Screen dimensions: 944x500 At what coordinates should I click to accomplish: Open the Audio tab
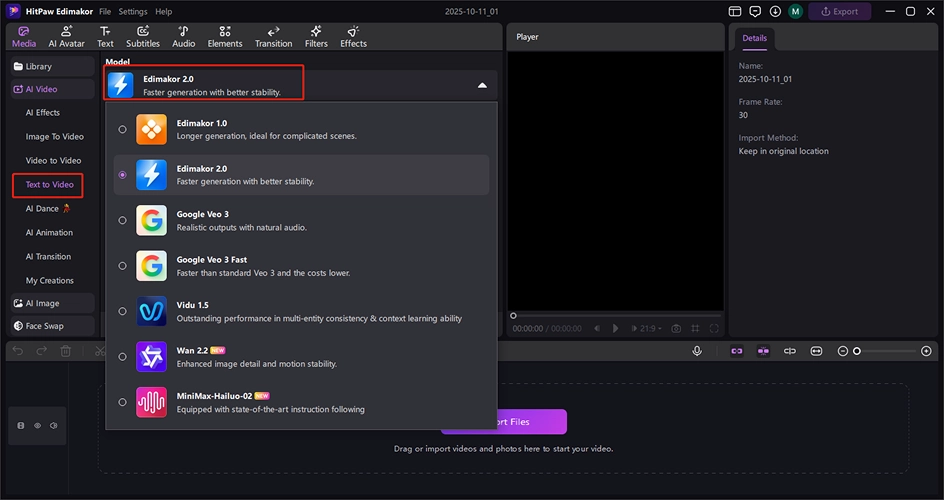(184, 37)
